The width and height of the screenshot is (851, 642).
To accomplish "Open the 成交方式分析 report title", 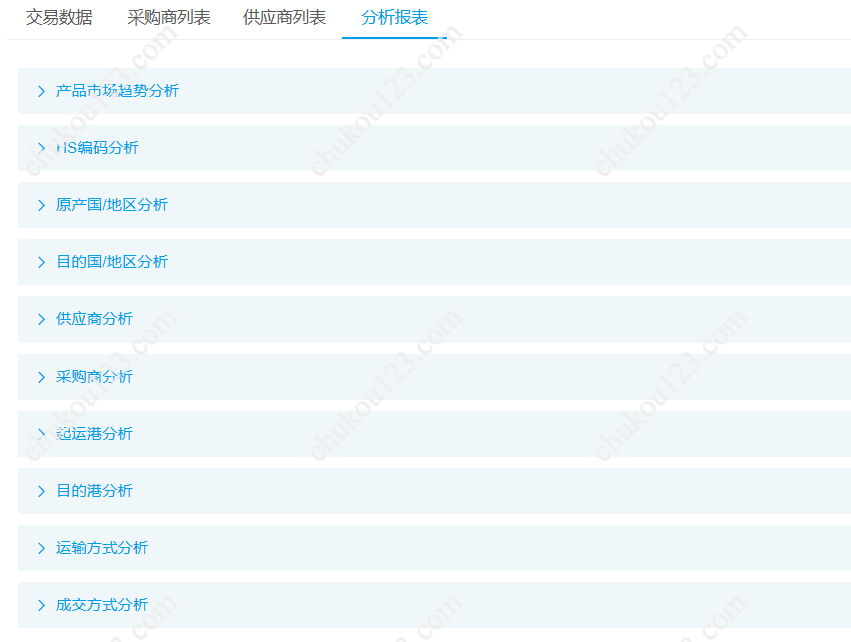I will tap(102, 605).
